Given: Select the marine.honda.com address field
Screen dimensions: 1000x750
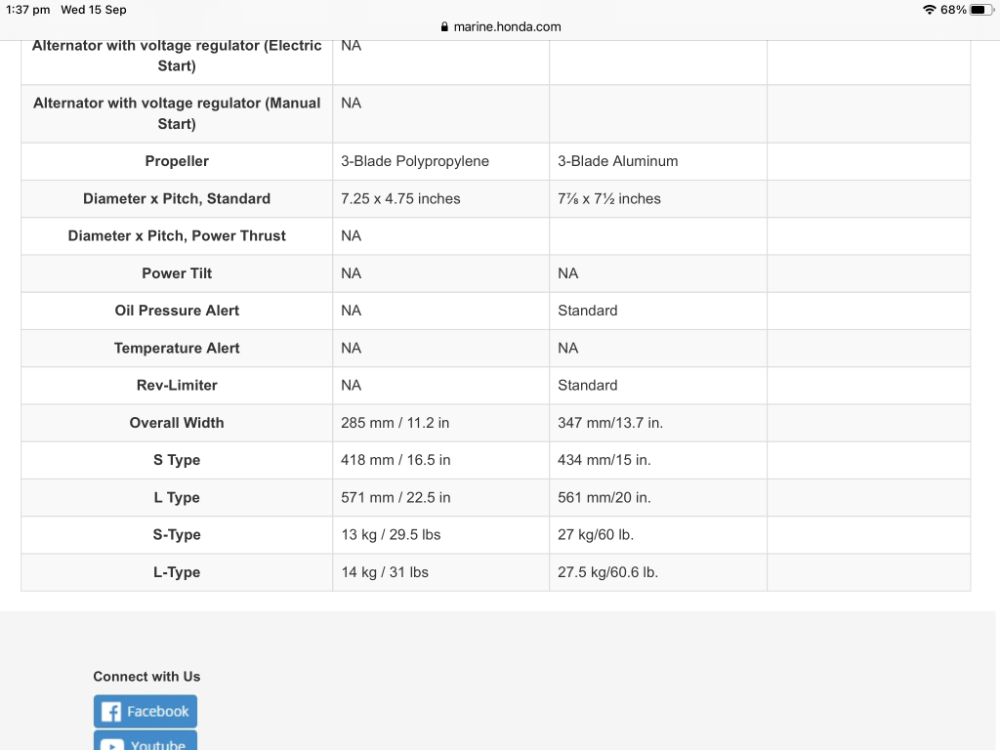Looking at the screenshot, I should 506,27.
